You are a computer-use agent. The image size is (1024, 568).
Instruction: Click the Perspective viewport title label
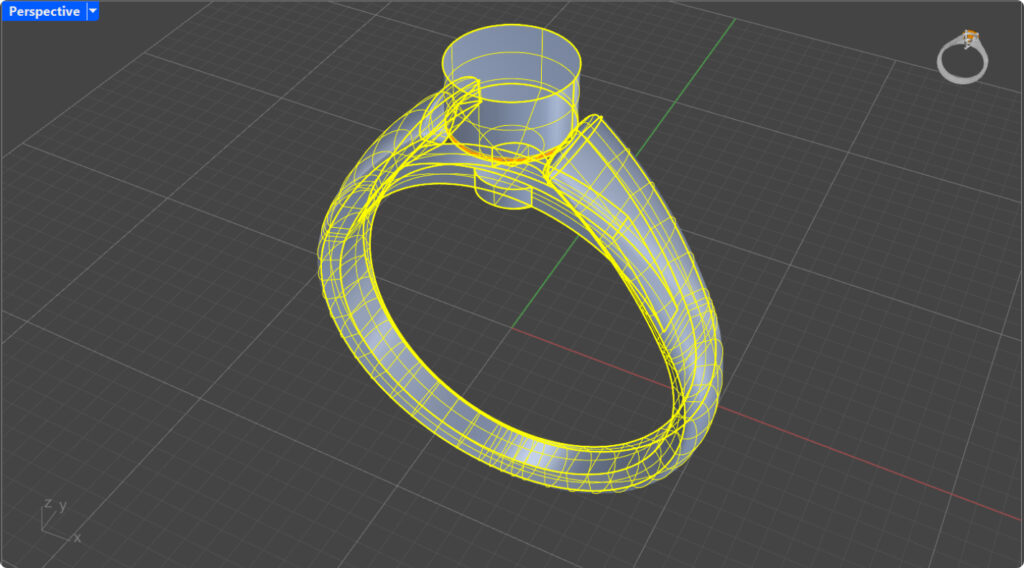coord(43,11)
